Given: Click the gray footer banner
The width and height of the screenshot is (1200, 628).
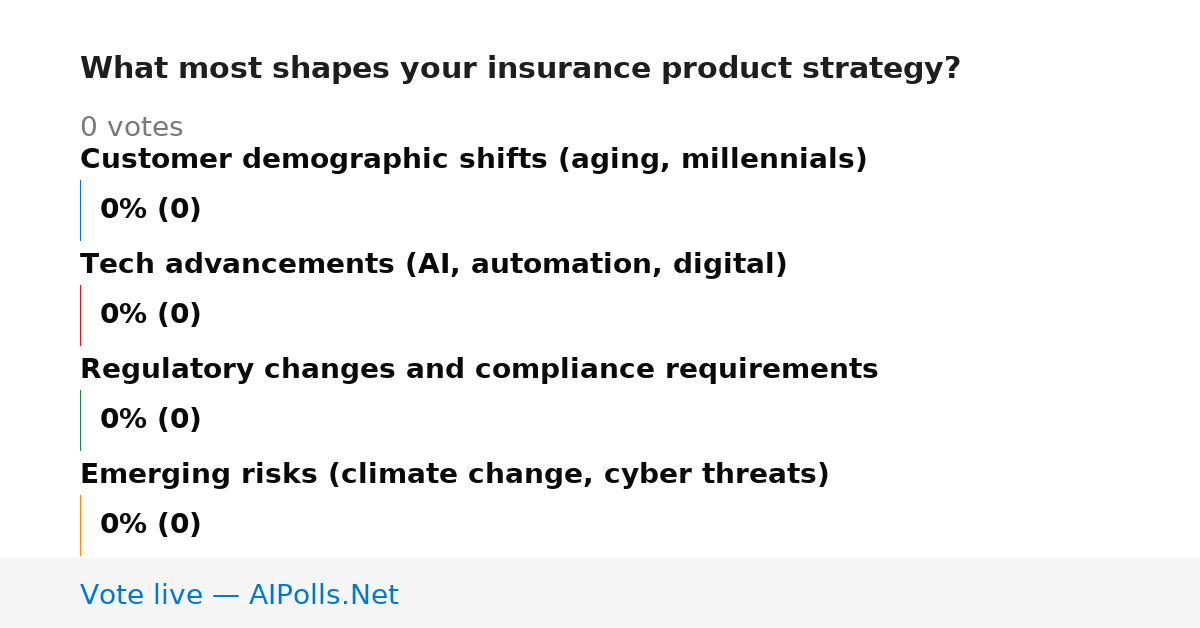Looking at the screenshot, I should 600,593.
